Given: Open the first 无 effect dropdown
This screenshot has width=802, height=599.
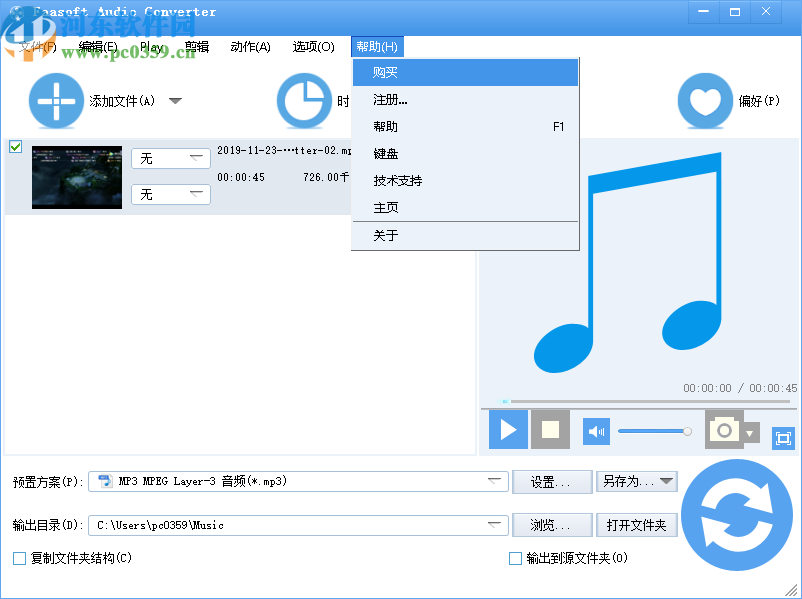Looking at the screenshot, I should (x=170, y=157).
